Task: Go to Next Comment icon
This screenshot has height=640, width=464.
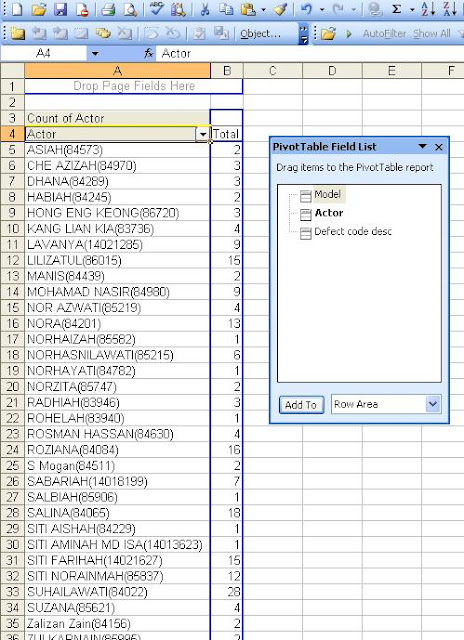Action: [60, 33]
